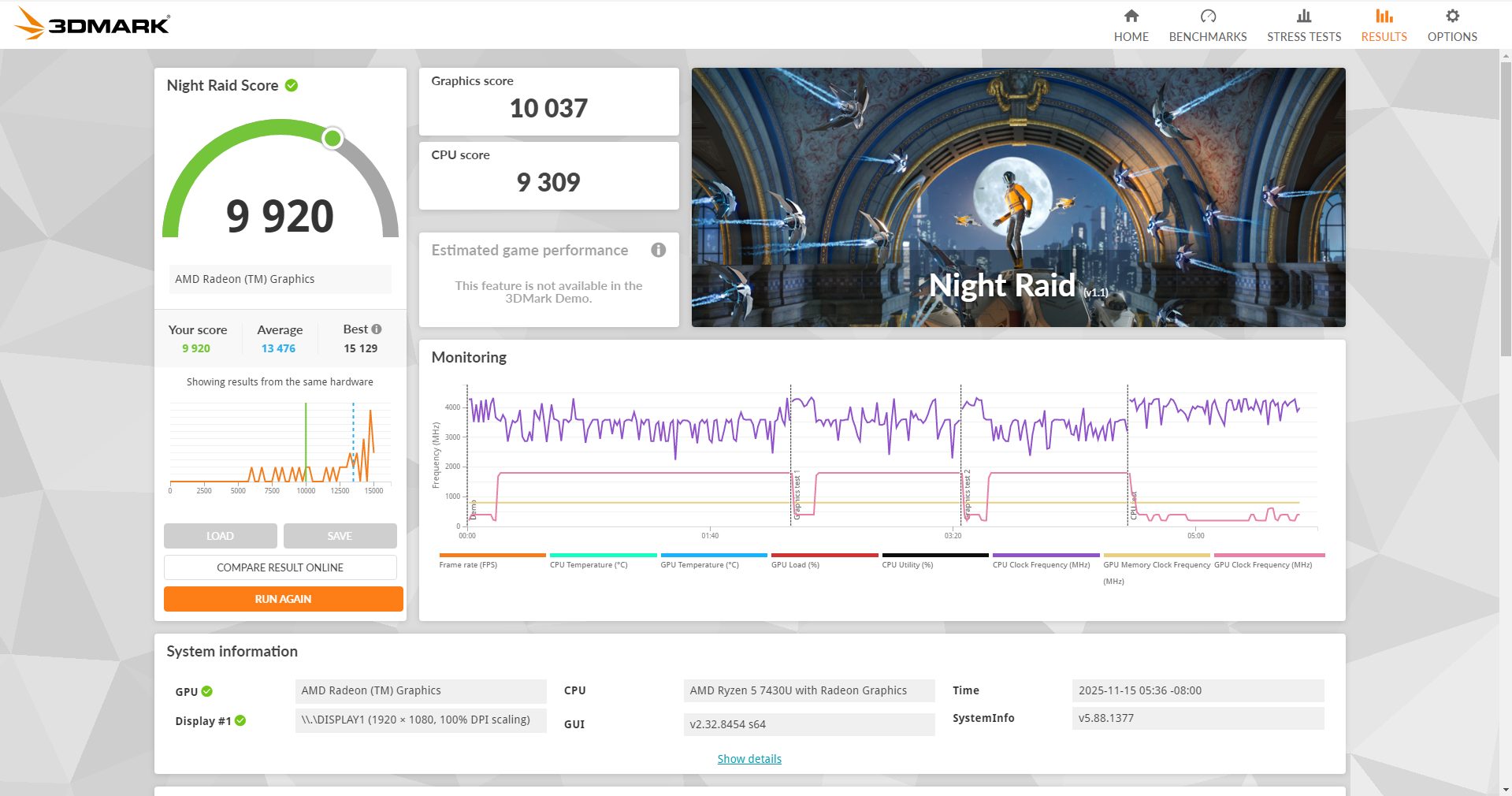Expand Show details under System information
The width and height of the screenshot is (1512, 796).
click(749, 758)
